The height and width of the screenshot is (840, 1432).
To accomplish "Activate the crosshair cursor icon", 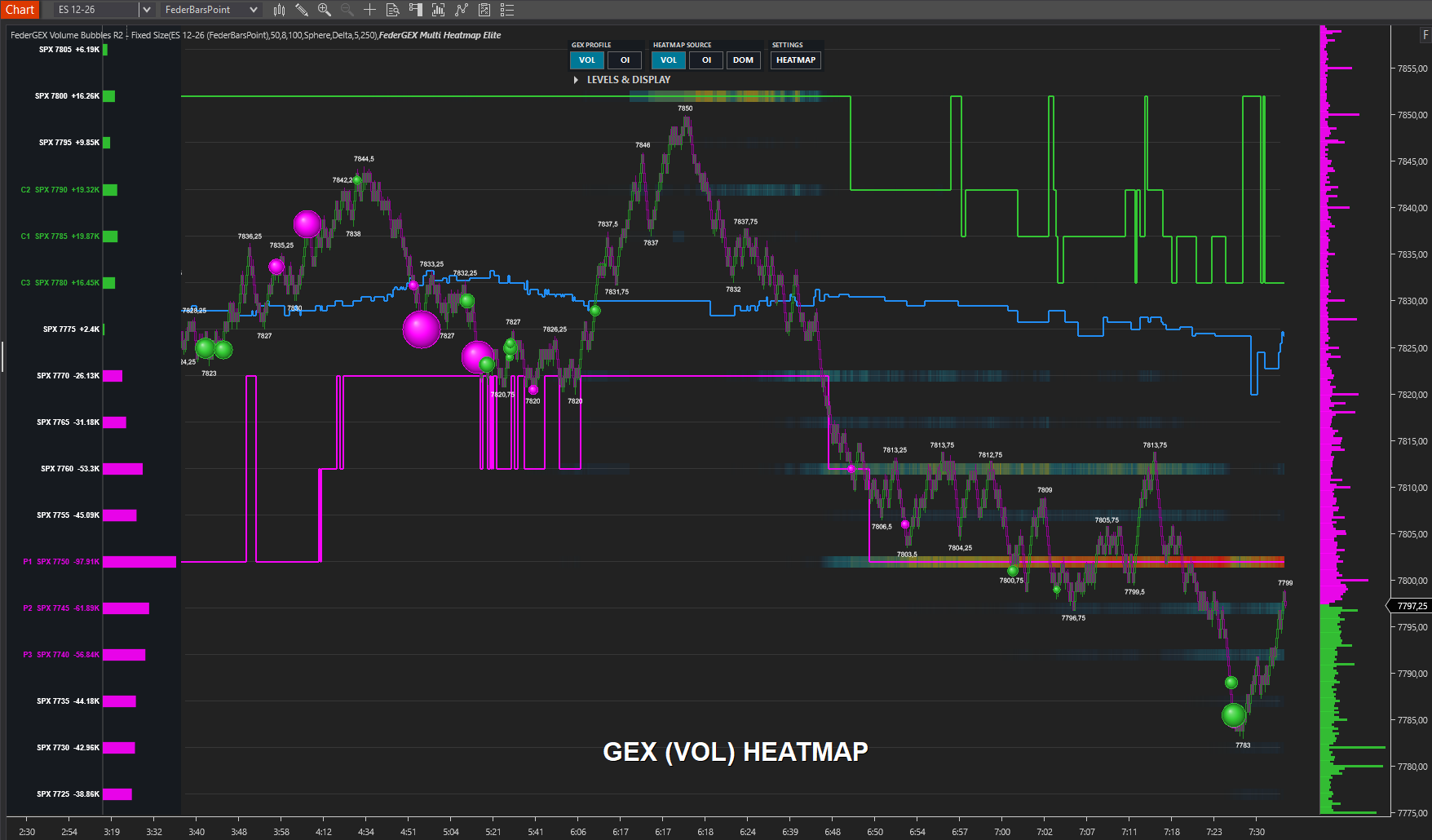I will coord(369,10).
